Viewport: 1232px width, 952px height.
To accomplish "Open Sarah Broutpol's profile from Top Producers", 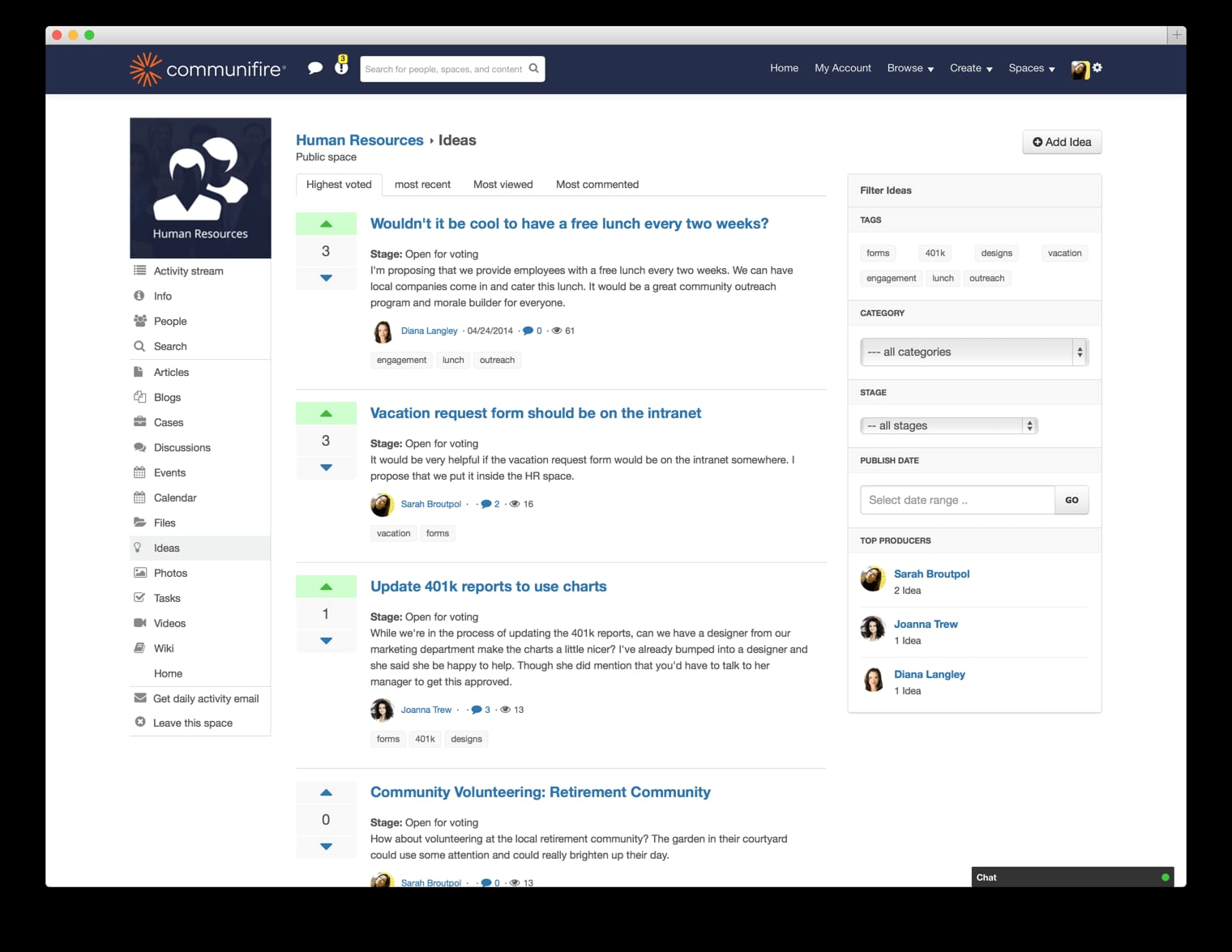I will coord(930,574).
